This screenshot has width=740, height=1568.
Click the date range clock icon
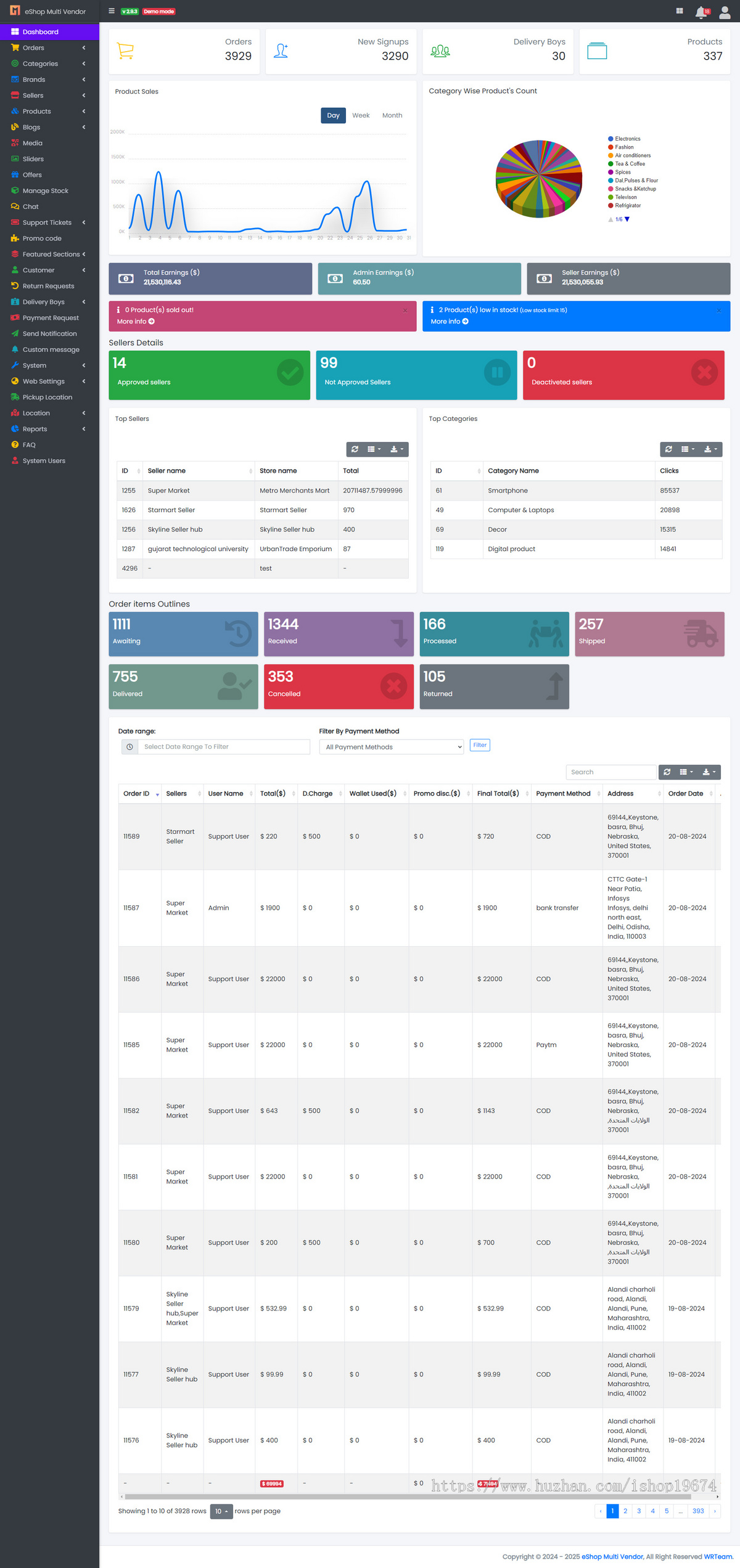[129, 747]
